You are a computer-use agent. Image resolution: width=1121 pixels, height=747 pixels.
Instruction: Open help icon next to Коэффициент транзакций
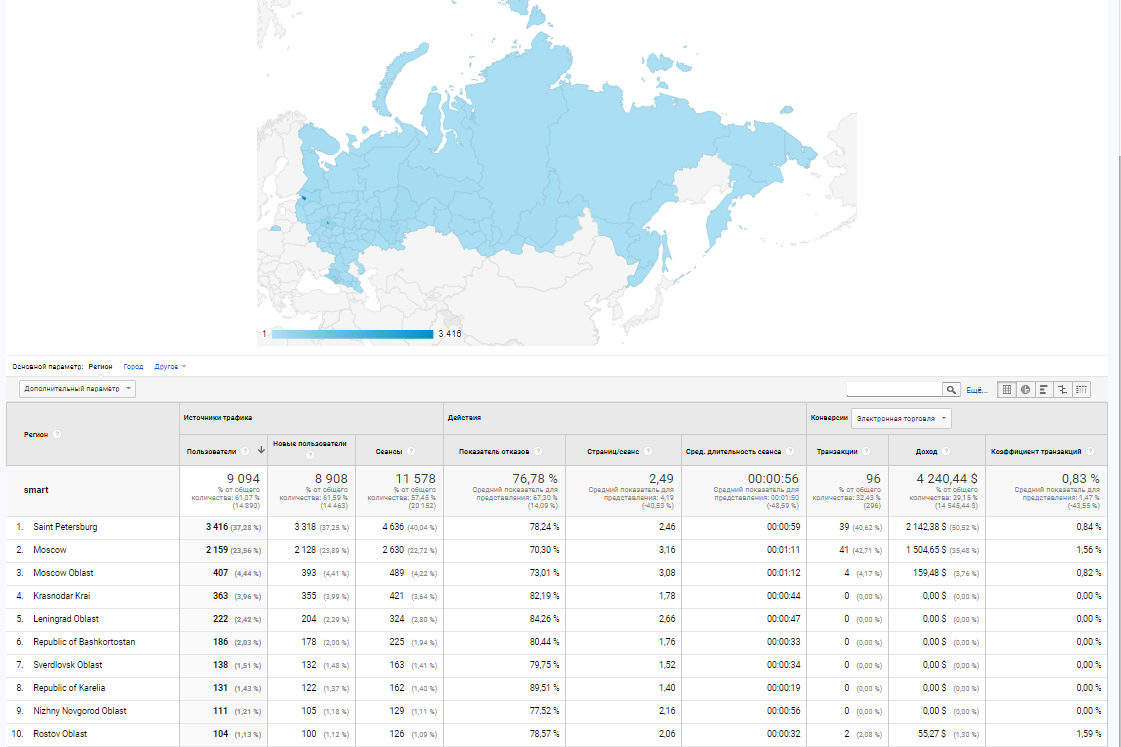[x=1090, y=451]
